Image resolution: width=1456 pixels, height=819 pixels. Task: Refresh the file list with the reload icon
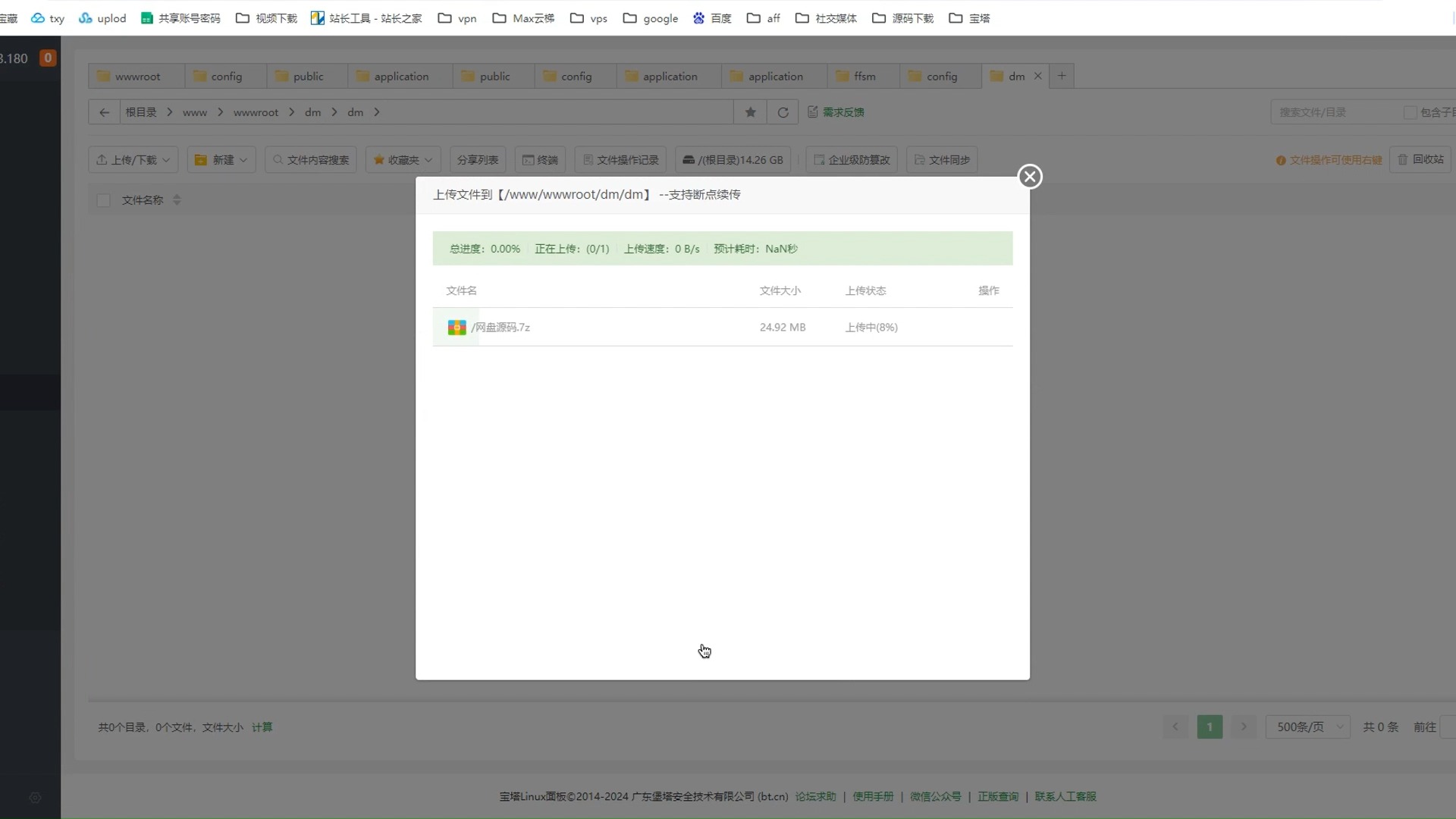pos(783,112)
